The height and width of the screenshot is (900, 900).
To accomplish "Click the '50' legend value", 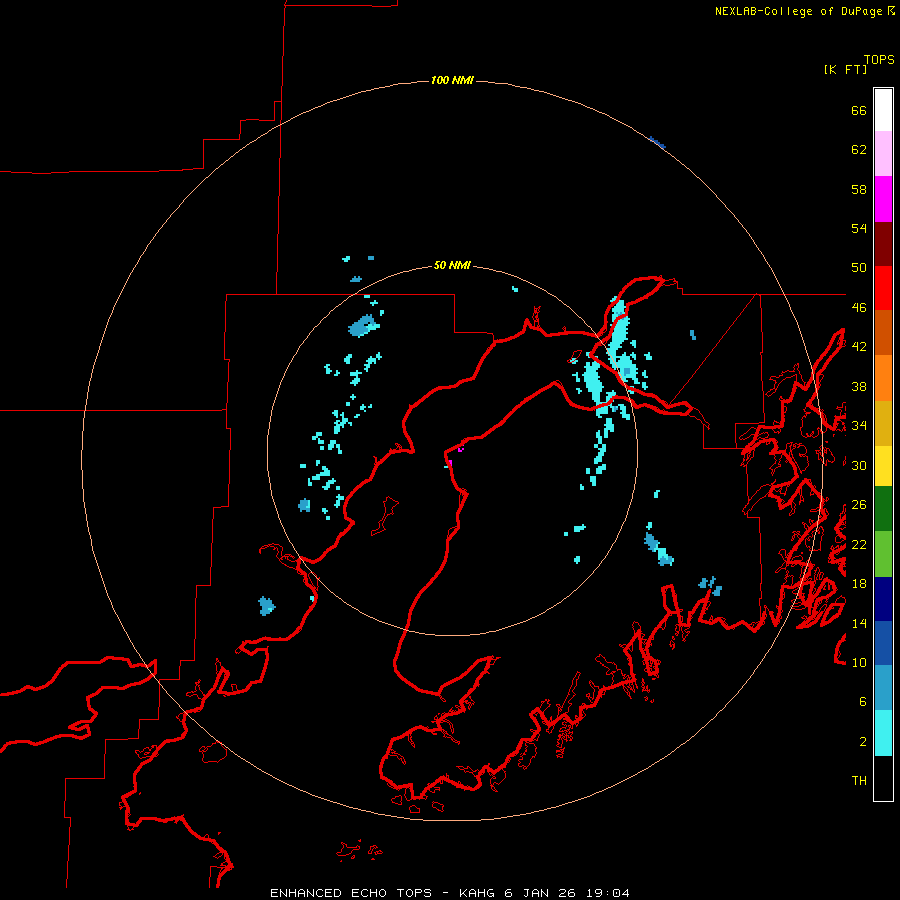I will [x=859, y=268].
